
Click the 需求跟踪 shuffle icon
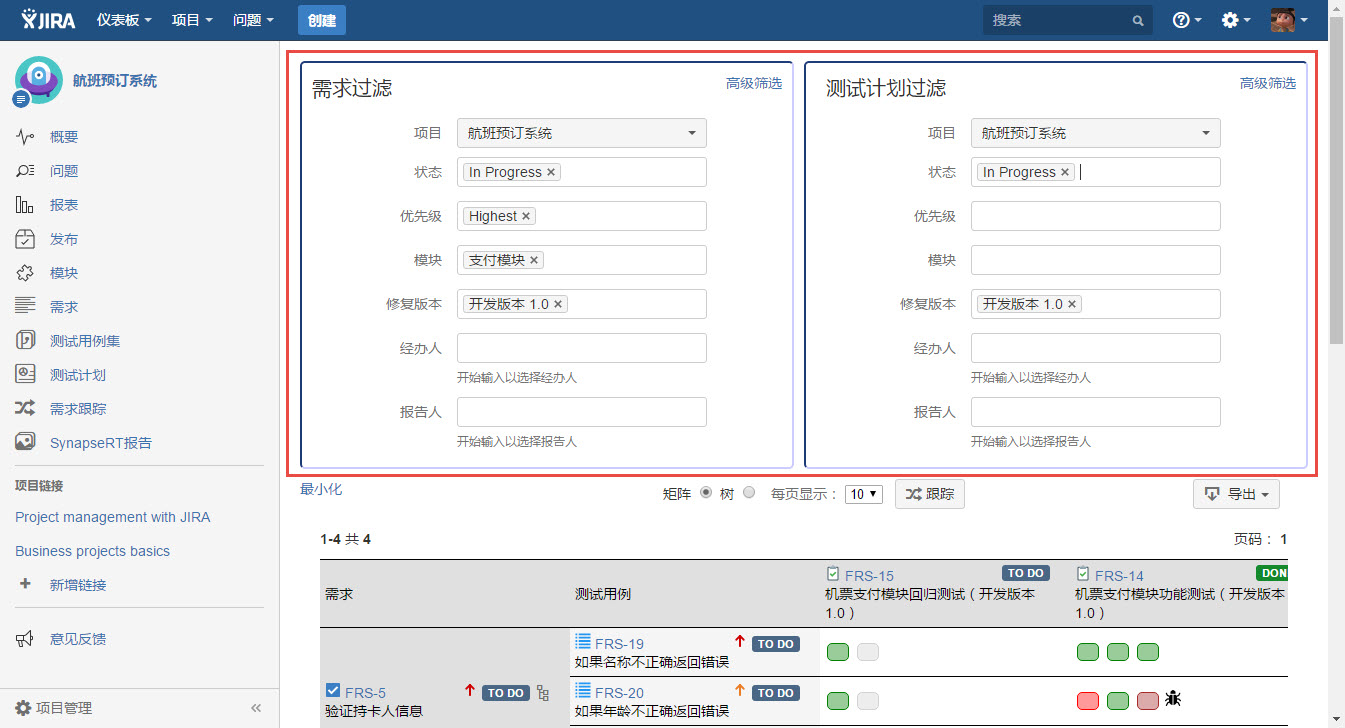25,409
